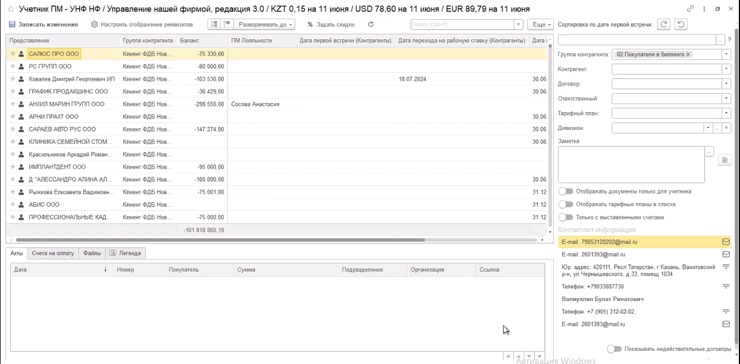This screenshot has width=740, height=364.
Task: Click the notepad icon beside the Заметка field
Action: (x=724, y=161)
